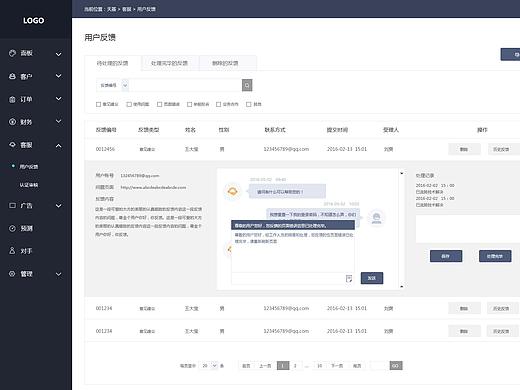The image size is (520, 390).
Task: Click the 提交时间 column header
Action: [x=337, y=130]
